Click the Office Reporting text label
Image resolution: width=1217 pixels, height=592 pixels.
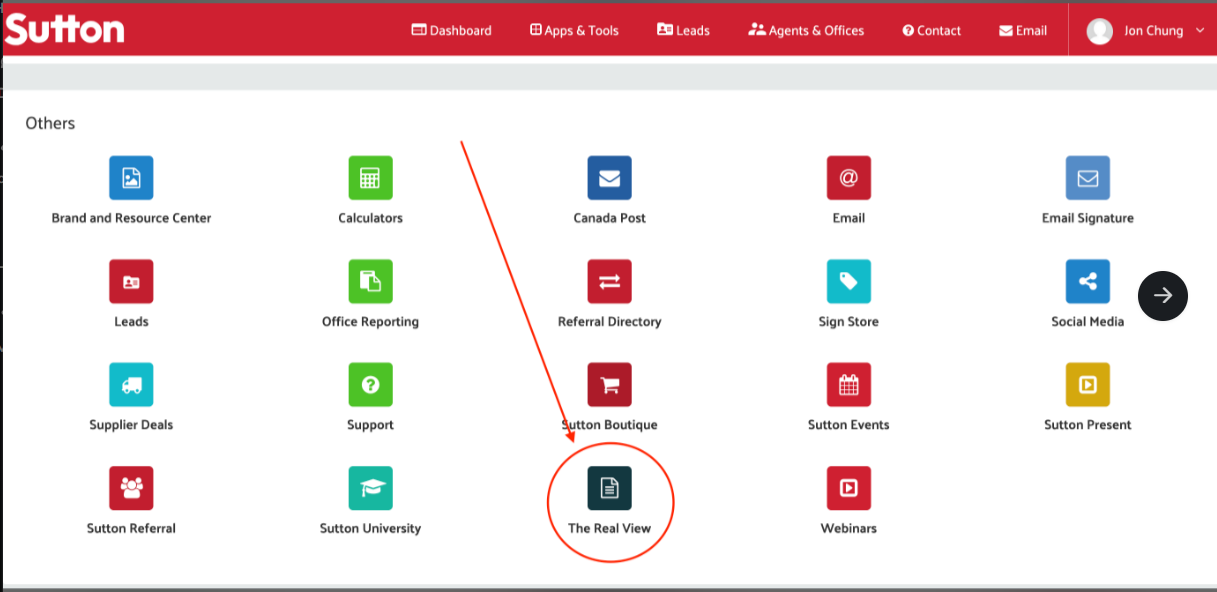[370, 322]
